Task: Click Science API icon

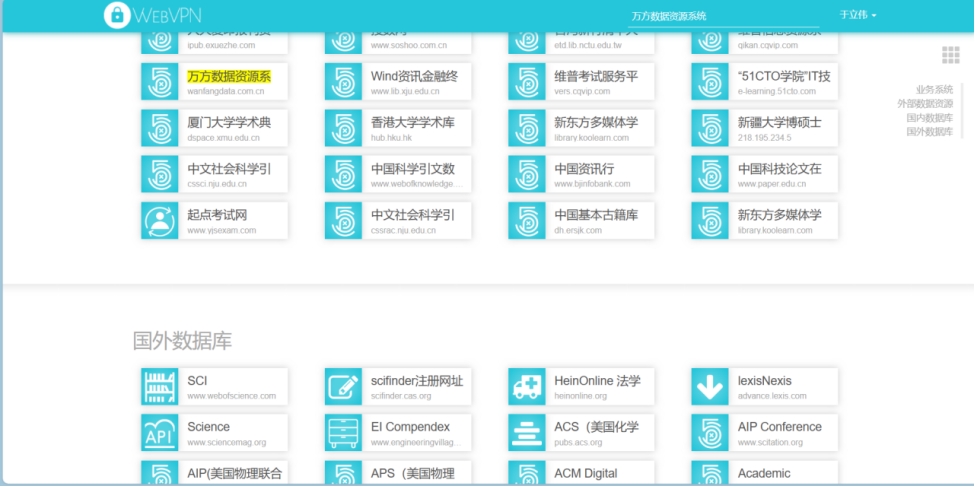Action: pos(160,433)
